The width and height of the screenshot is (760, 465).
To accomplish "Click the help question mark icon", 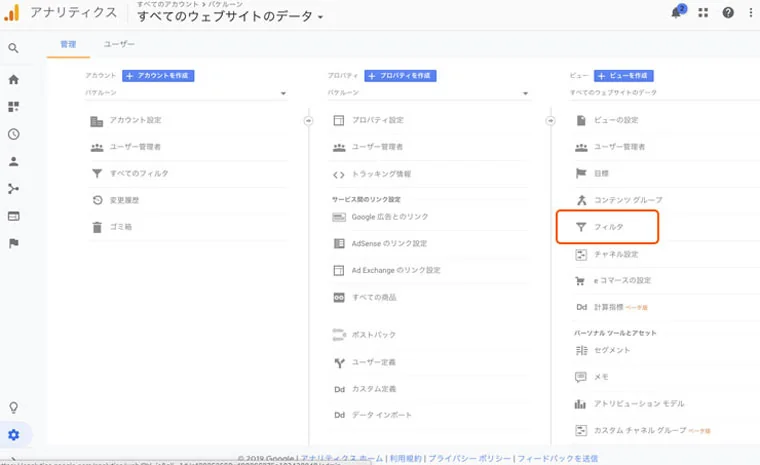I will pyautogui.click(x=728, y=13).
